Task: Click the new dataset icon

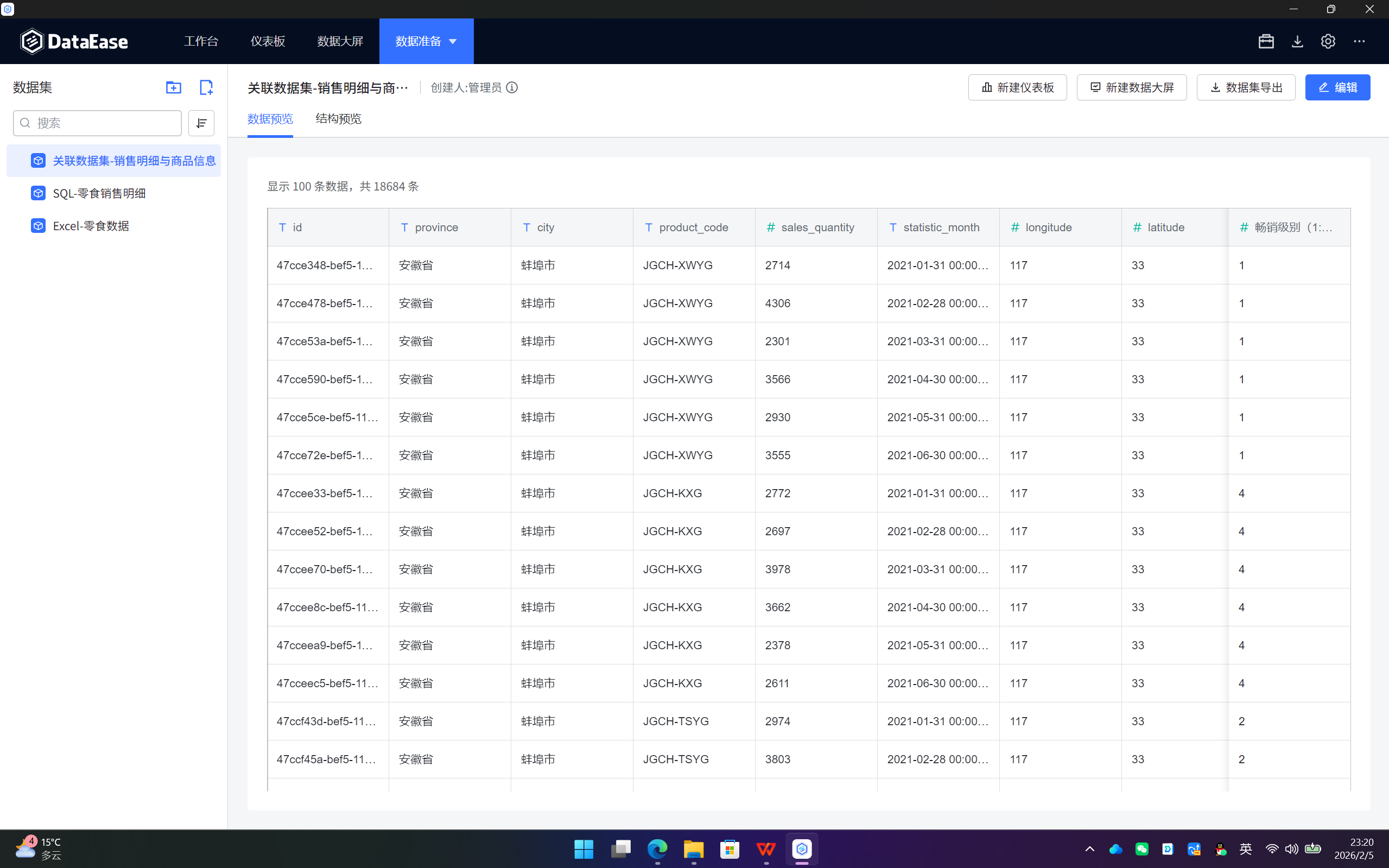Action: click(206, 87)
